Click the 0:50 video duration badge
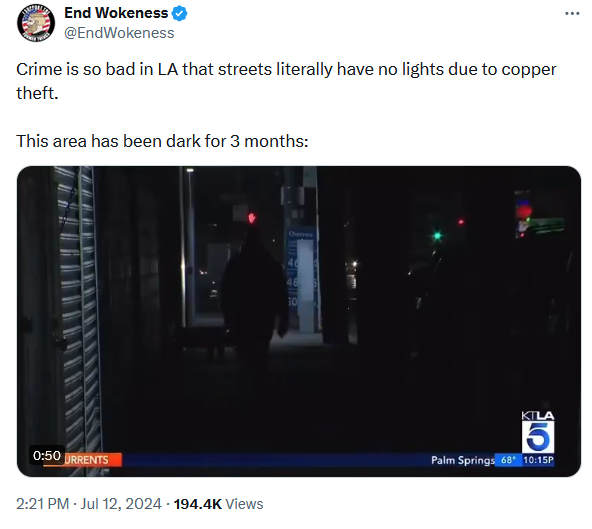592x529 pixels. (47, 455)
